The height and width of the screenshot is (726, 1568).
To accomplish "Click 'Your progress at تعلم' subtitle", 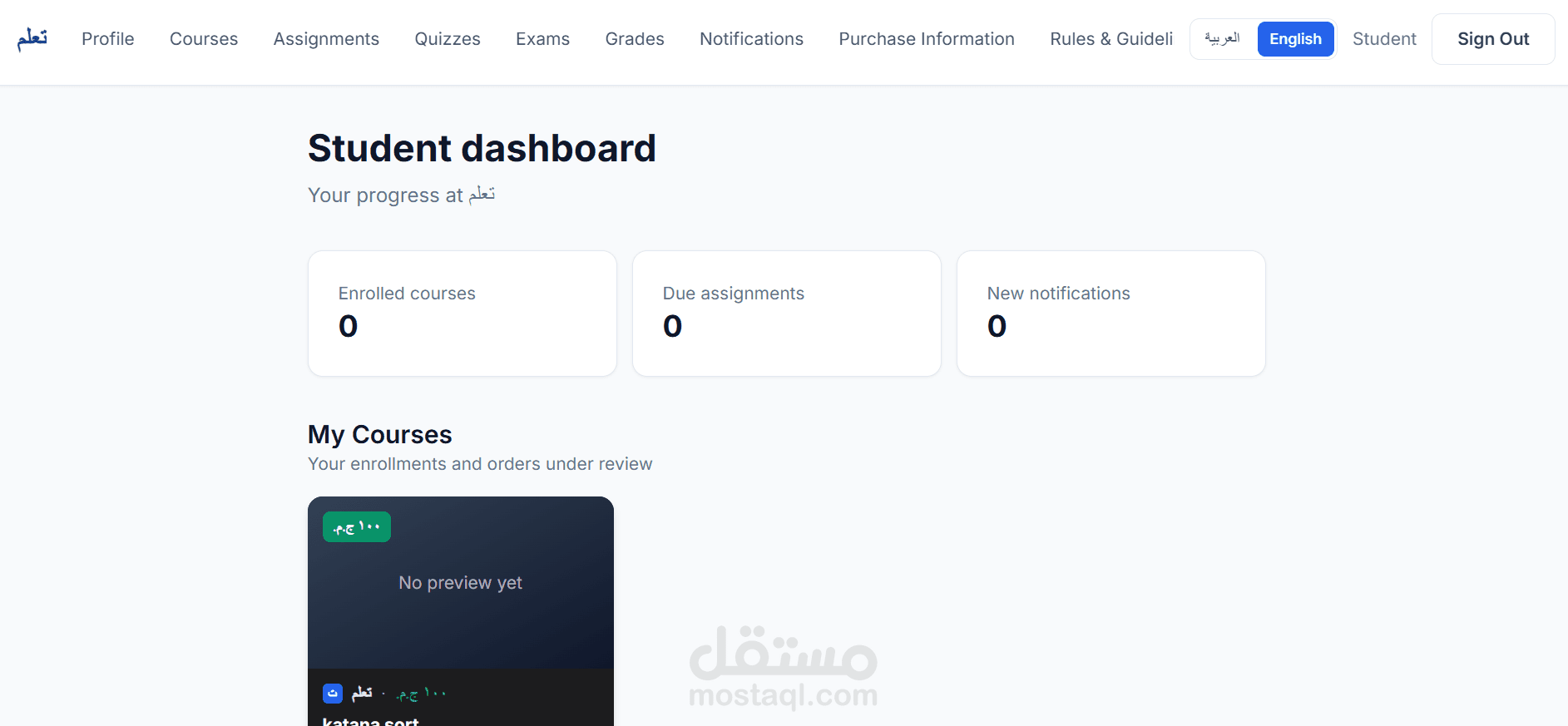I will click(x=401, y=195).
